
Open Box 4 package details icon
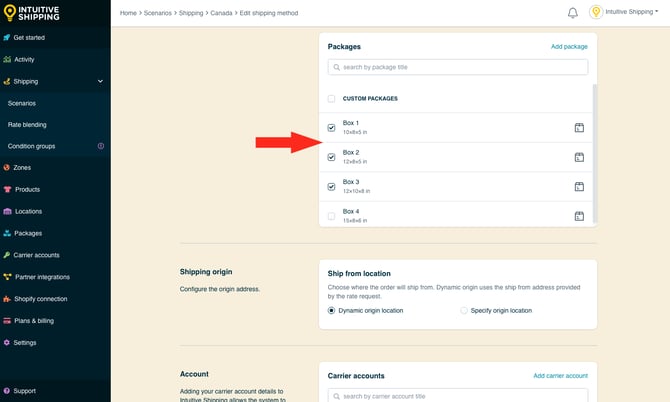coord(579,216)
